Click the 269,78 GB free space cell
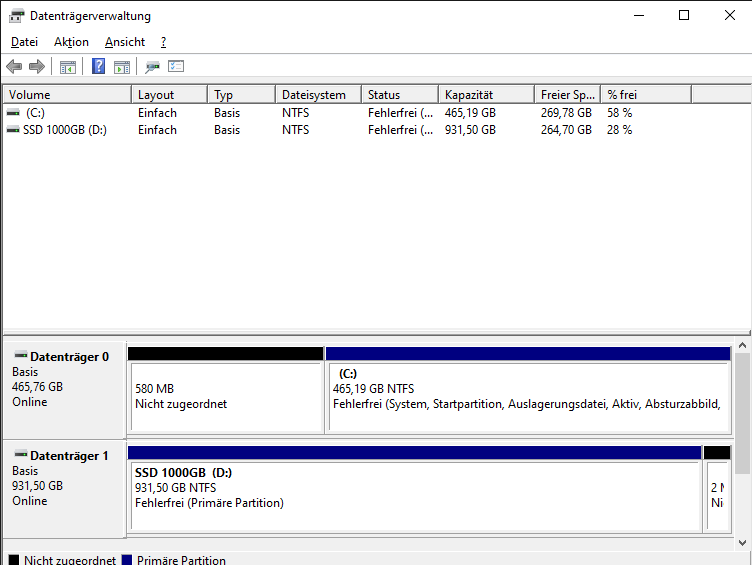This screenshot has height=565, width=752. tap(566, 113)
